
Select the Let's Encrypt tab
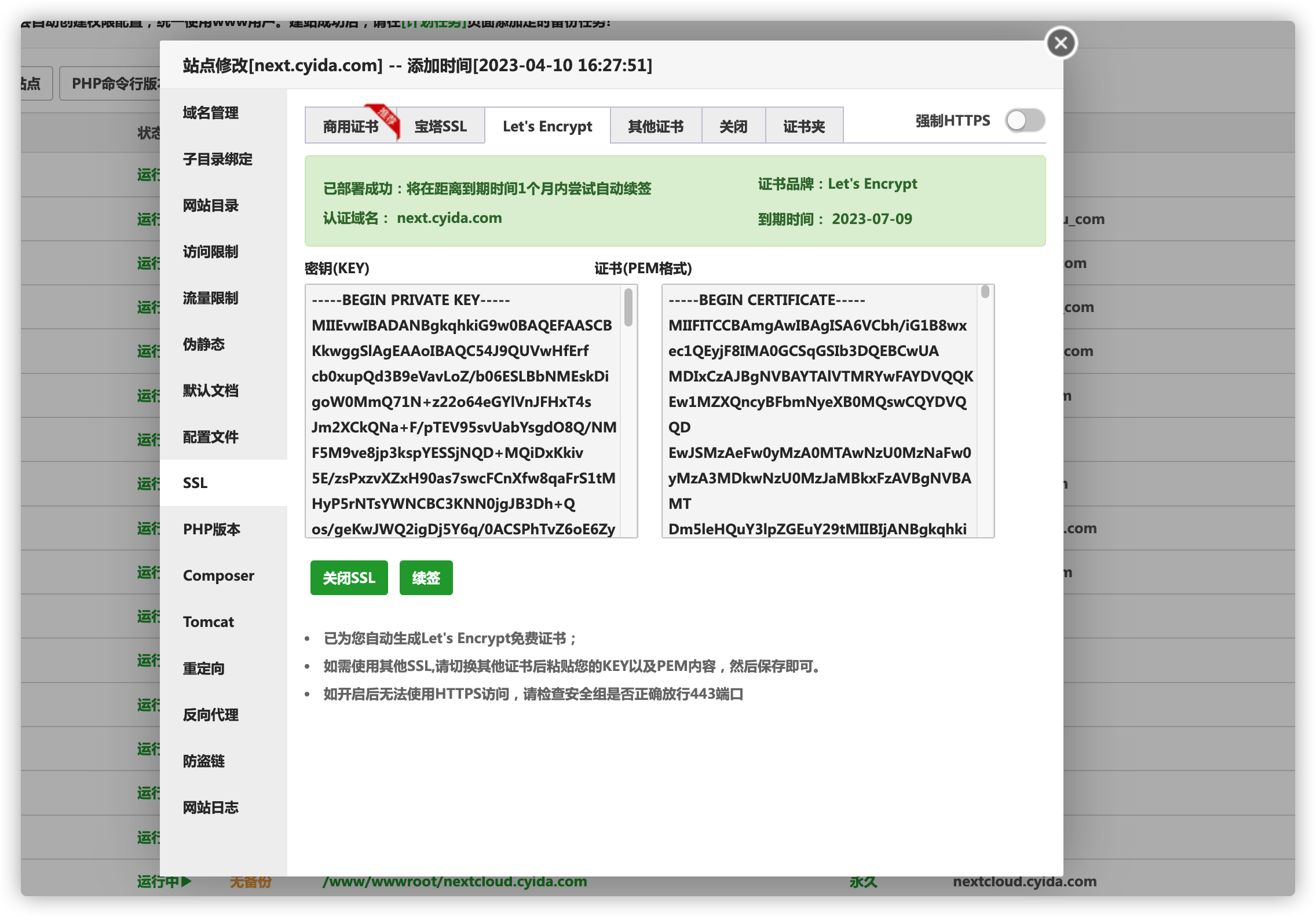click(547, 126)
